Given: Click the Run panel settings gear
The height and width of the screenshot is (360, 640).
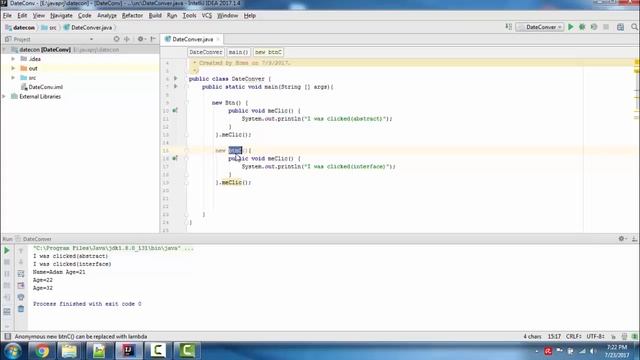Looking at the screenshot, I should pyautogui.click(x=622, y=239).
